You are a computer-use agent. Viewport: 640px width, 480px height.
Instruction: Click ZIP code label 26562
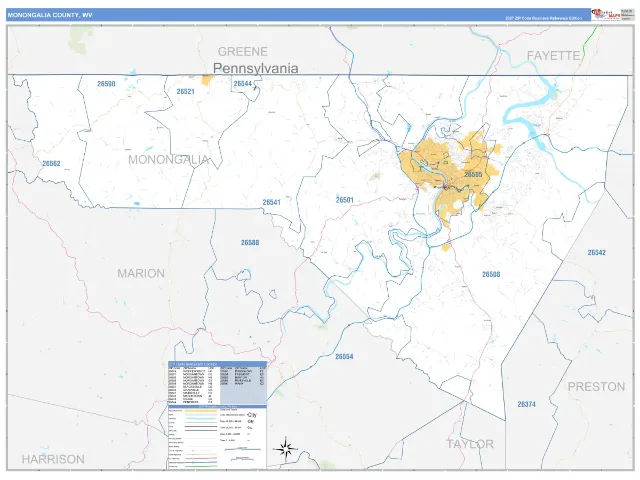click(51, 164)
